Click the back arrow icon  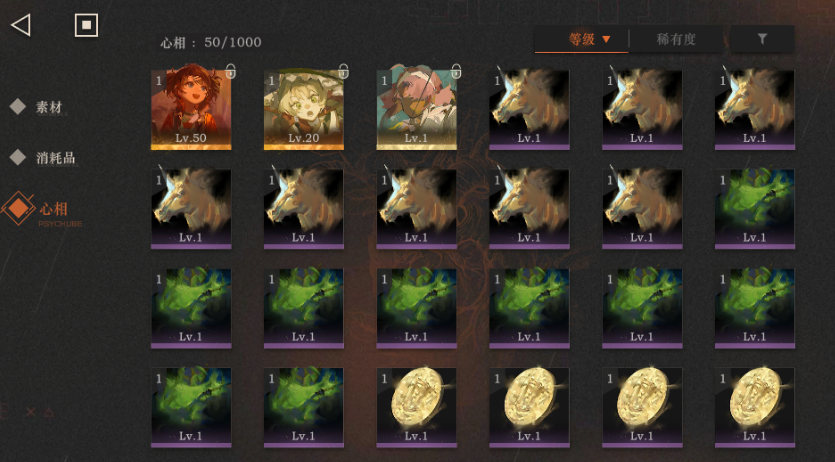21,25
